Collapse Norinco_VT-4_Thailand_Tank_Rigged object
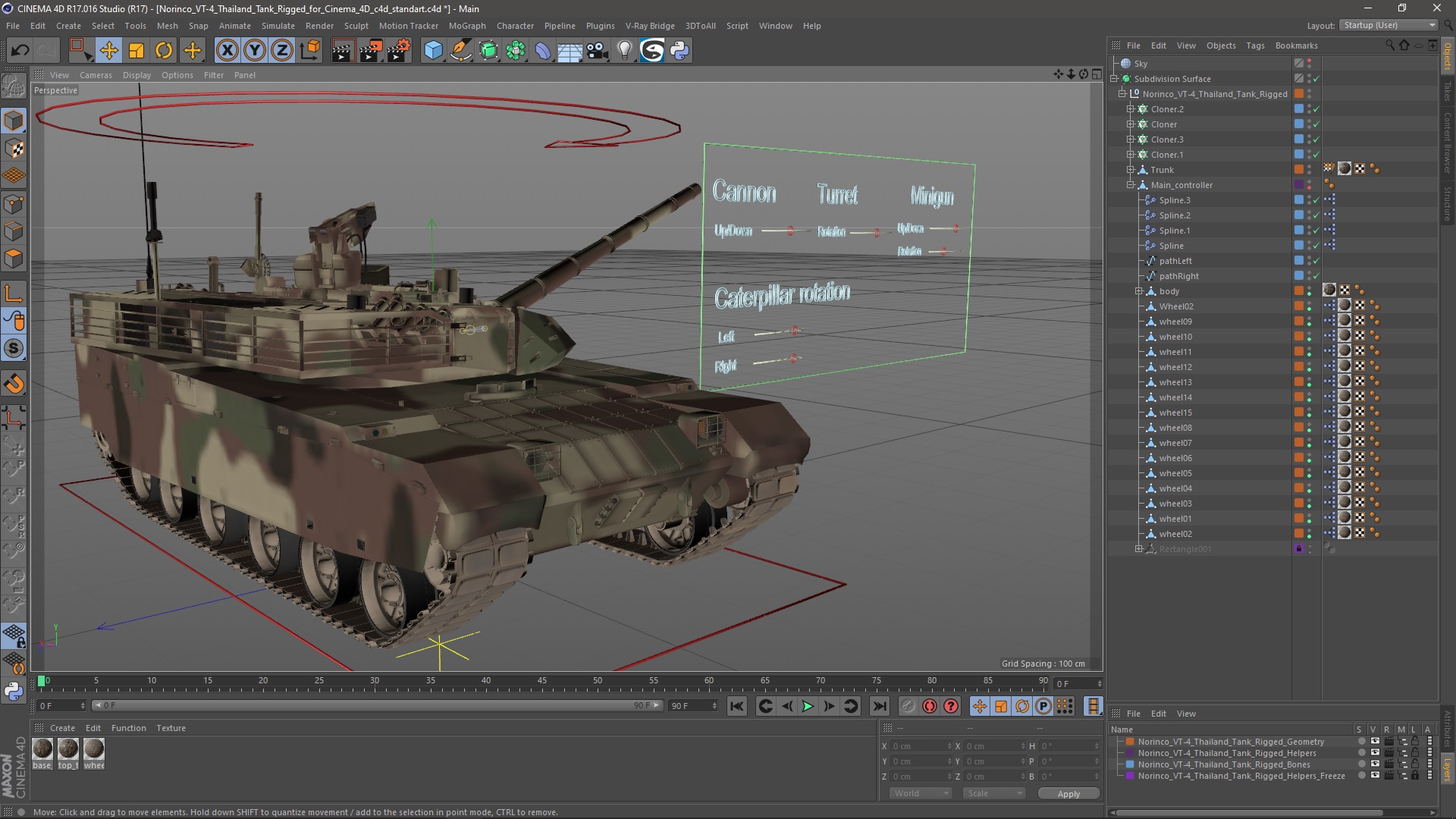1456x819 pixels. click(x=1122, y=94)
